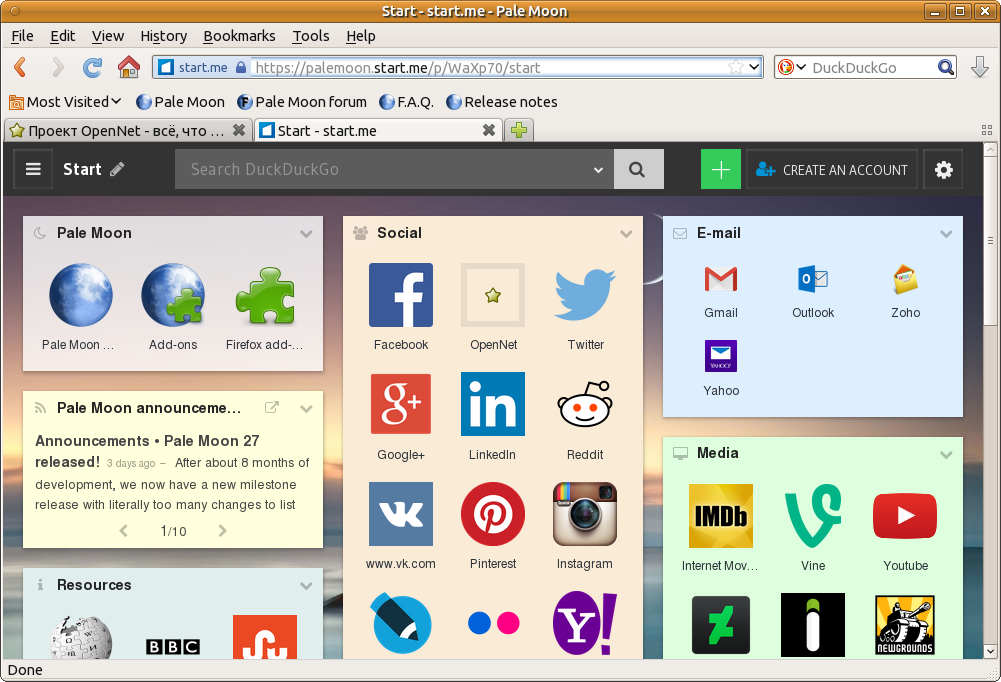Open the purple Yahoo! icon in Social

click(585, 623)
